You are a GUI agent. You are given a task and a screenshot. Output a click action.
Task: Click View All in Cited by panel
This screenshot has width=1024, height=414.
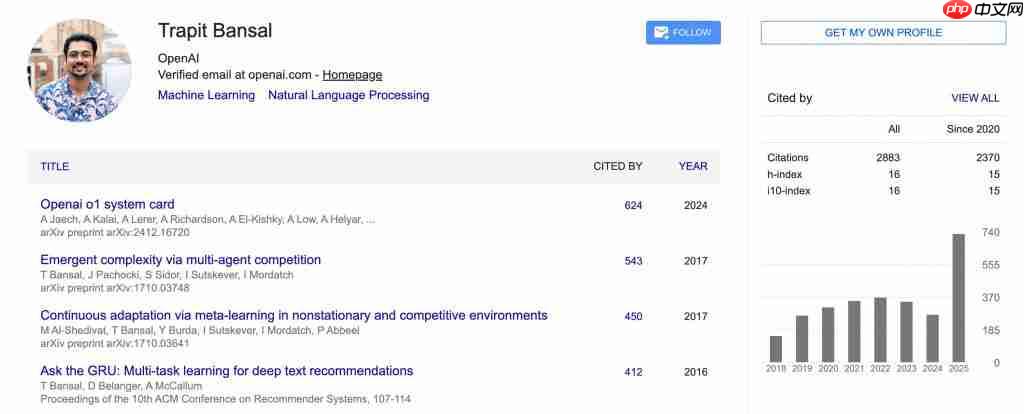point(975,99)
